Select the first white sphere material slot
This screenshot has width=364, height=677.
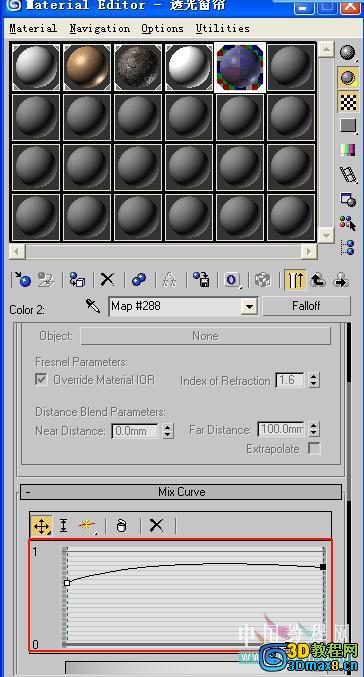click(36, 67)
